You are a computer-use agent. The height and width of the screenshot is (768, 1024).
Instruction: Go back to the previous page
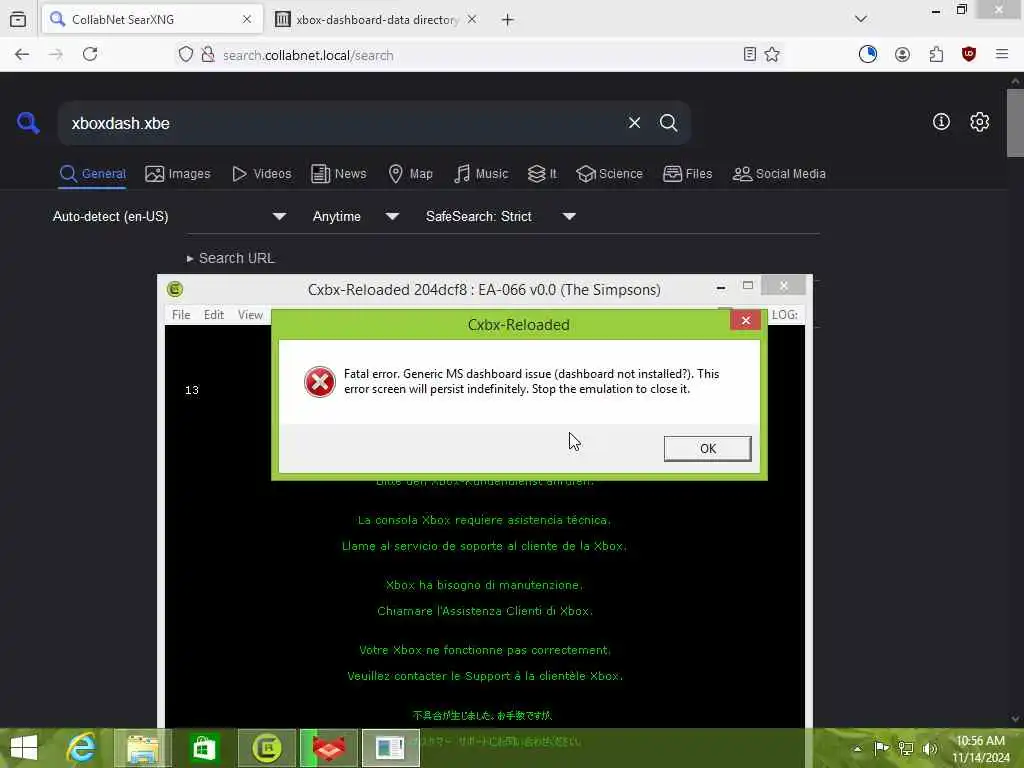click(22, 54)
